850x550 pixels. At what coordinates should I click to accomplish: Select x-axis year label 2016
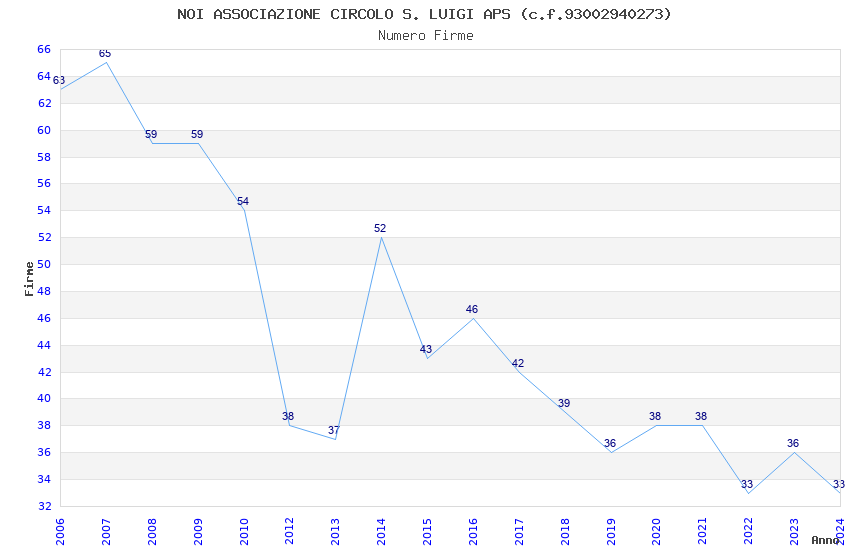473,532
